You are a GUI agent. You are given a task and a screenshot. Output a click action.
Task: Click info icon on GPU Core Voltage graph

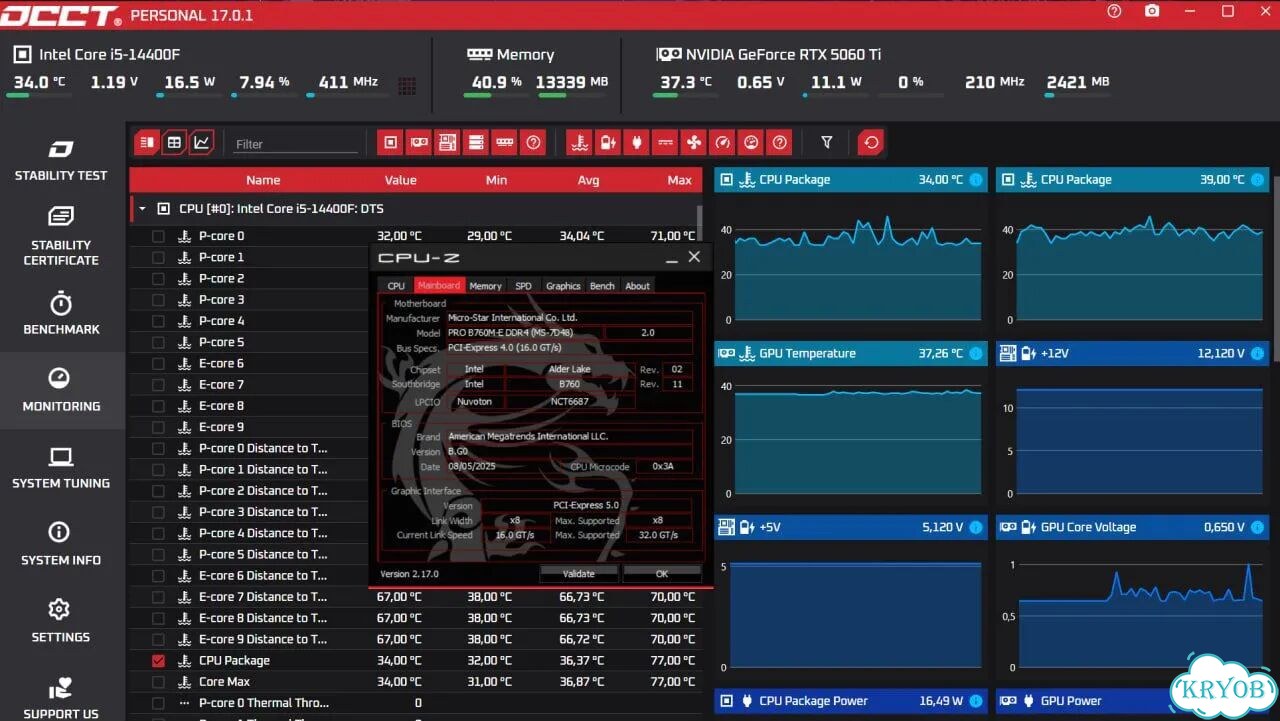1257,527
